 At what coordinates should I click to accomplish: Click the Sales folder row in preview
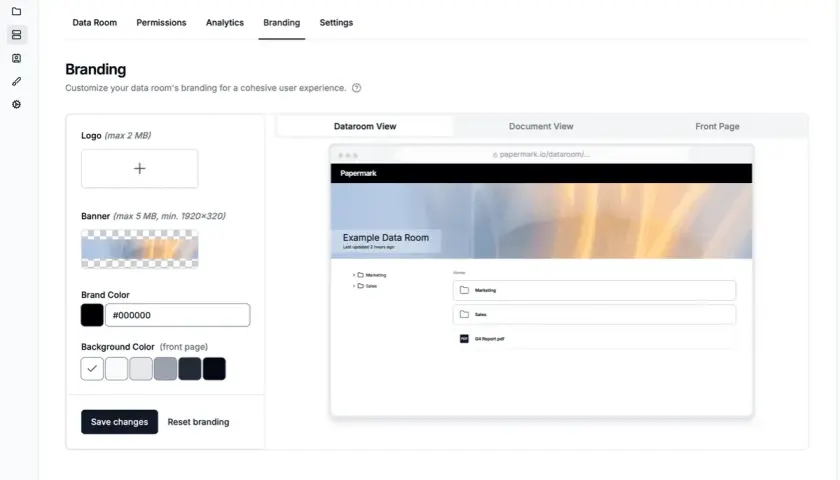coord(594,314)
